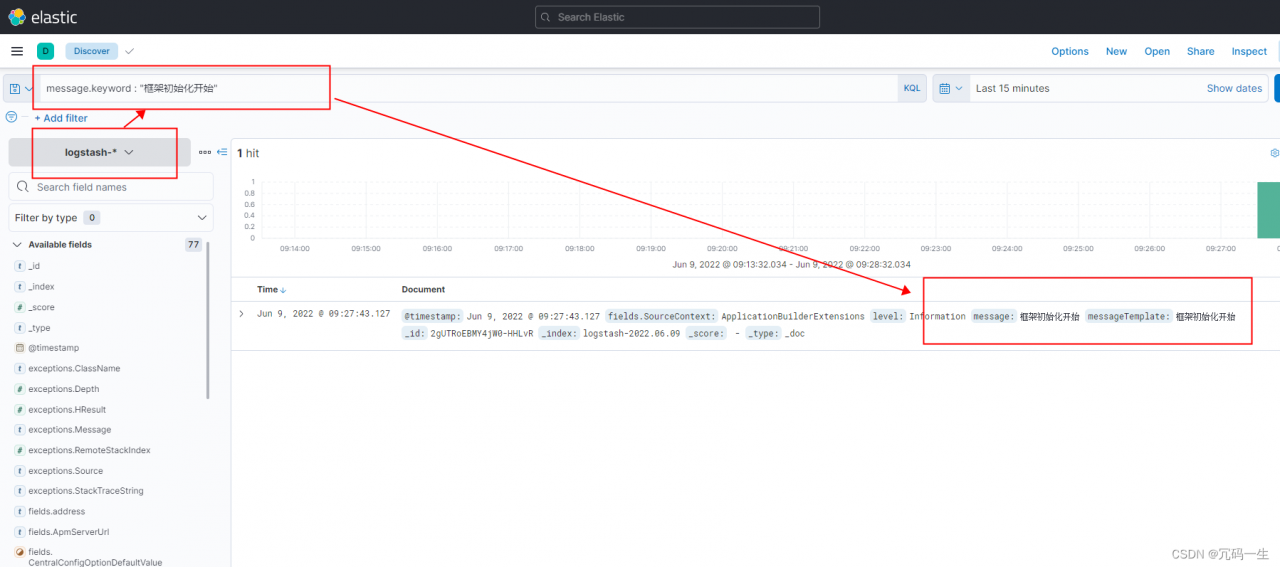Select the exceptions.Source field

click(x=65, y=471)
